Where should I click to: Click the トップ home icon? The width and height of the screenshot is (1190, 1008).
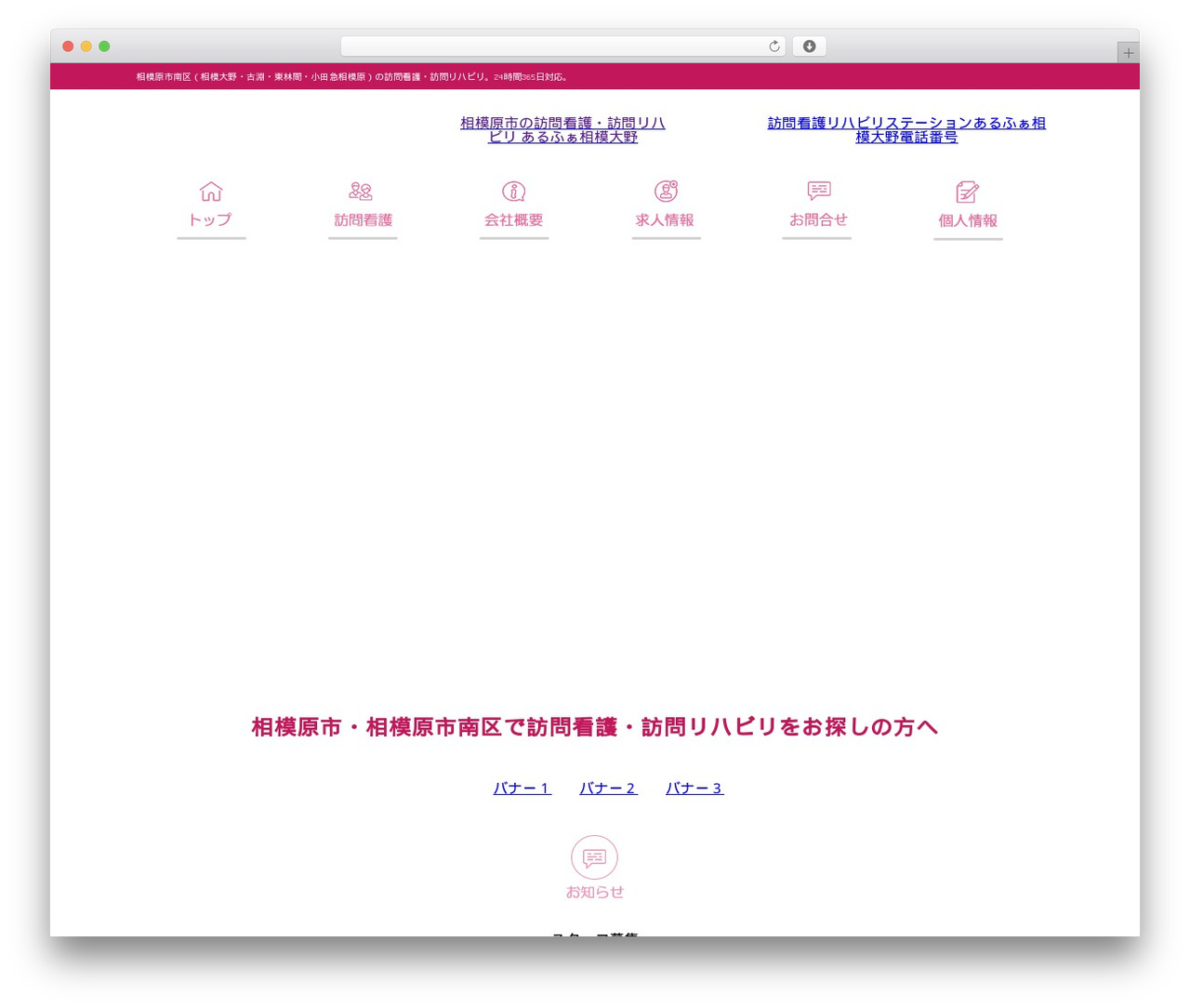coord(211,192)
